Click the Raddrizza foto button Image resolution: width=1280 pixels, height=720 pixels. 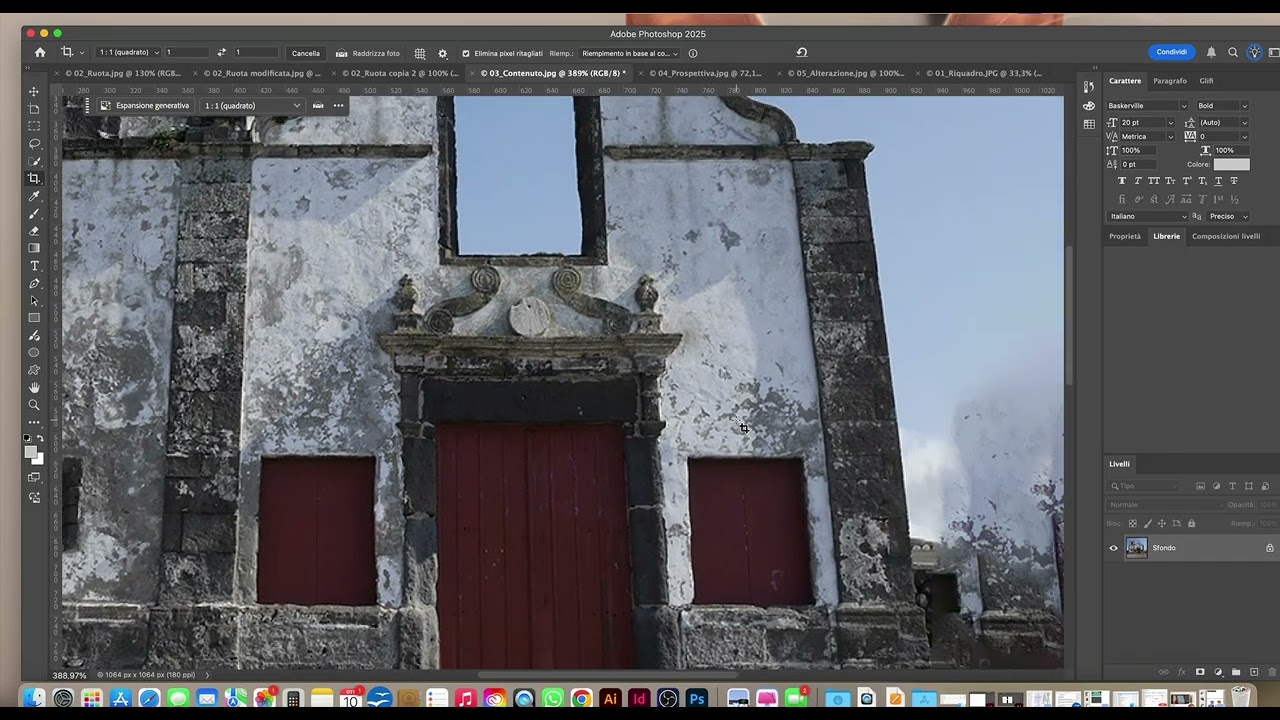tap(368, 53)
